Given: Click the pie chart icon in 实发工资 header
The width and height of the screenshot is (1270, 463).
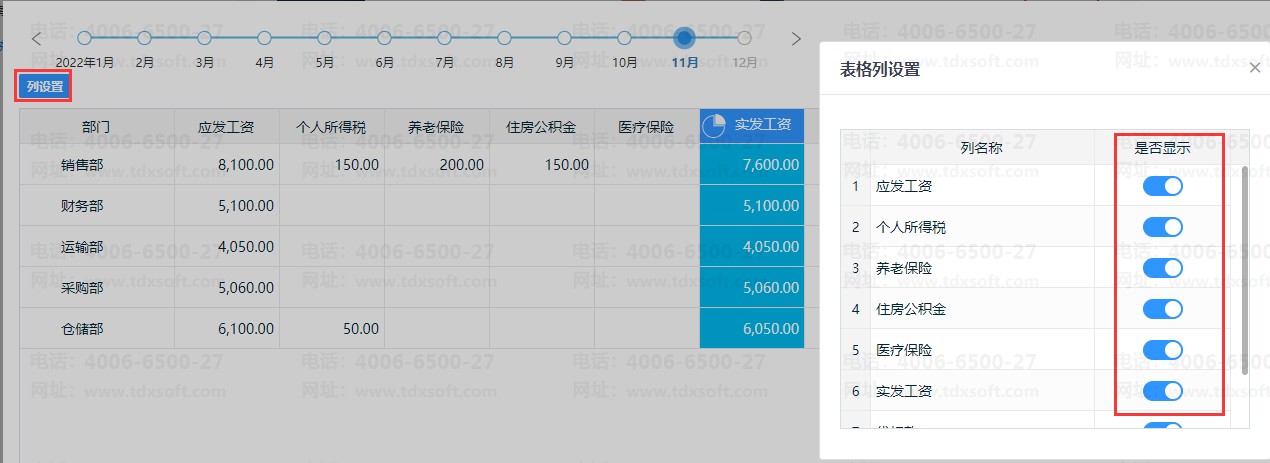Looking at the screenshot, I should [x=714, y=126].
